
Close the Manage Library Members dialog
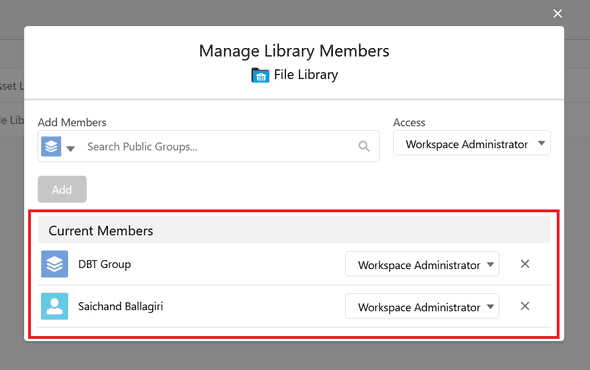click(557, 14)
